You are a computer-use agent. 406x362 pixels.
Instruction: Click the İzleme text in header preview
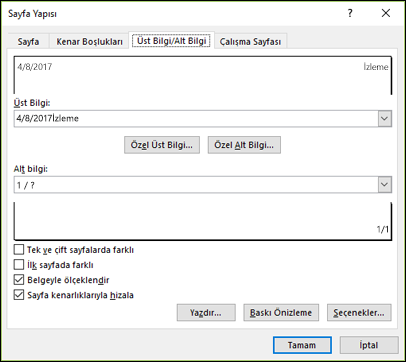point(376,67)
